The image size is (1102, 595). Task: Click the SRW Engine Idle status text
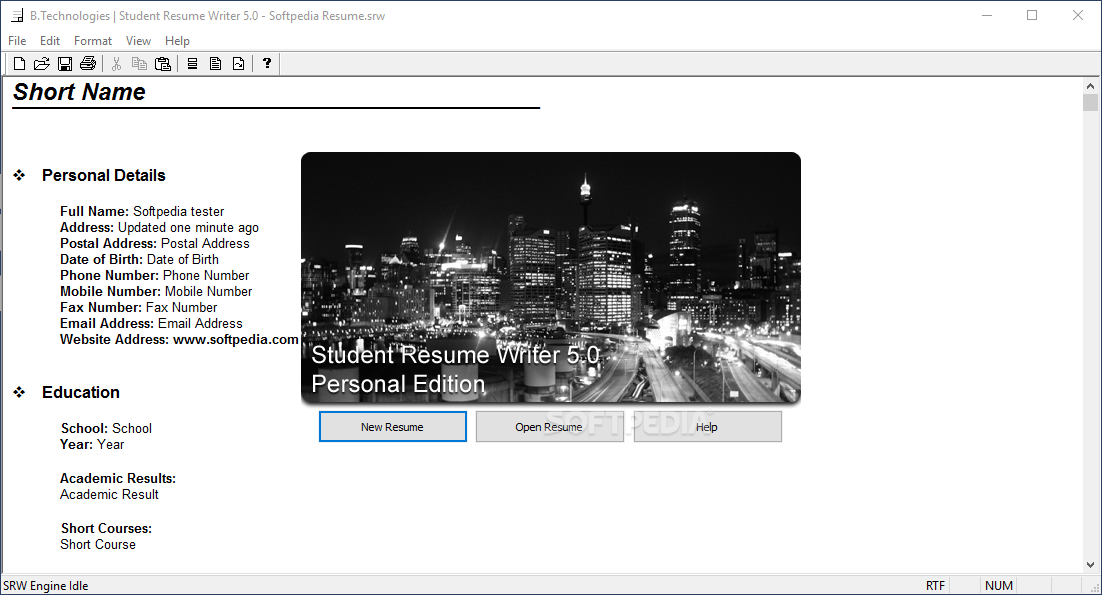tap(46, 585)
